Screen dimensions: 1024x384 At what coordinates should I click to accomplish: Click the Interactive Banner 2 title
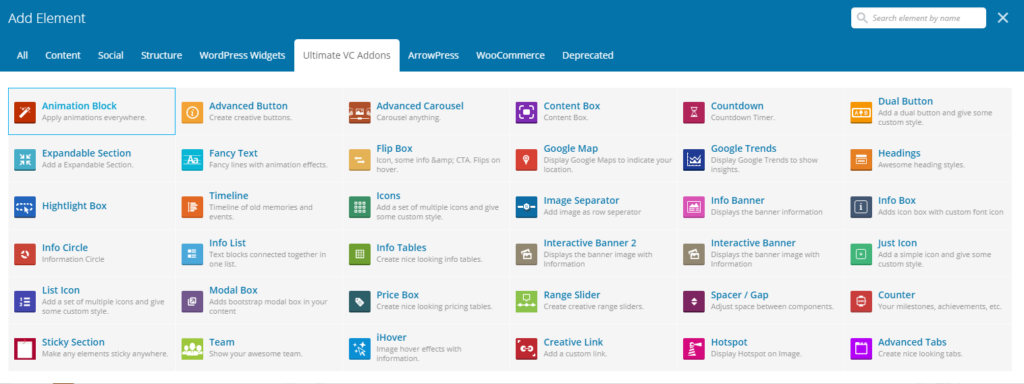(x=590, y=243)
